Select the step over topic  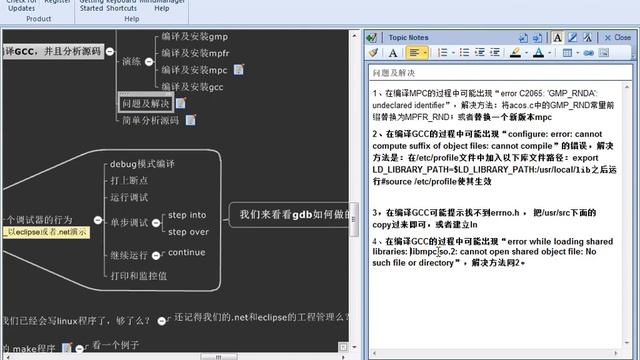pyautogui.click(x=188, y=232)
